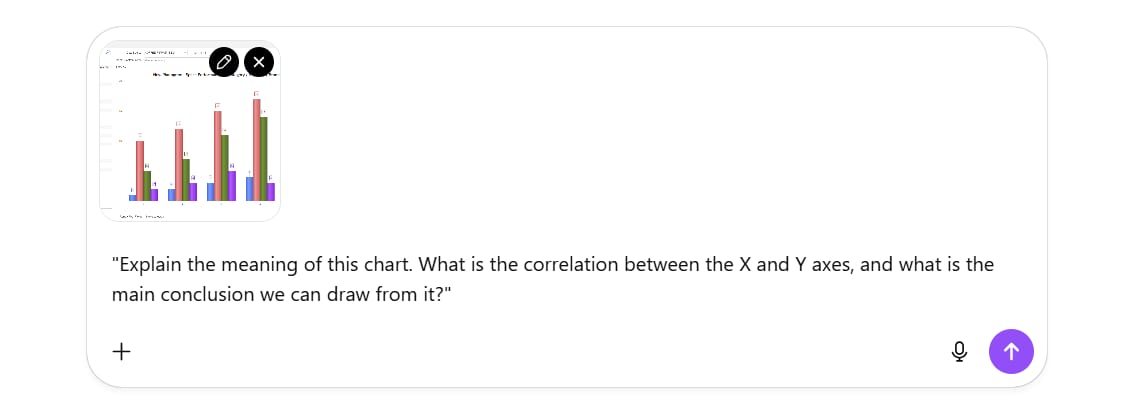Remove the attached chart with X icon

coord(259,62)
